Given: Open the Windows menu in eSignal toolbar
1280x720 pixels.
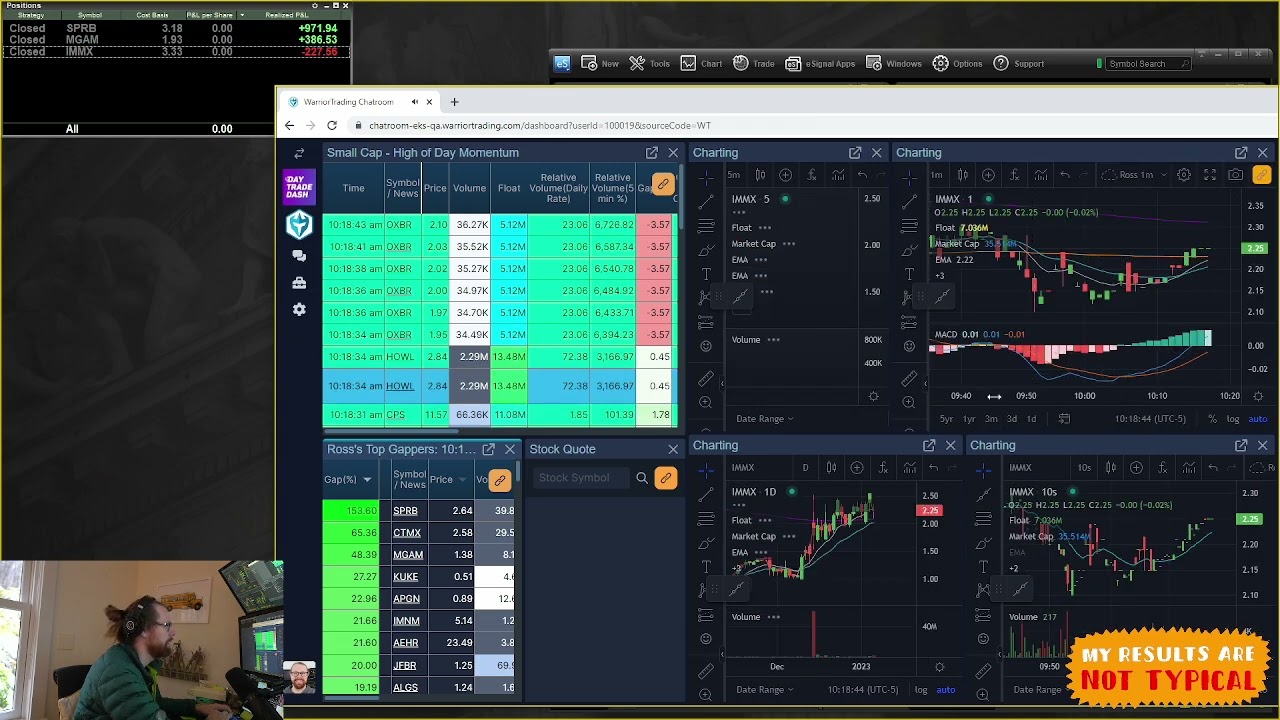Looking at the screenshot, I should (894, 64).
